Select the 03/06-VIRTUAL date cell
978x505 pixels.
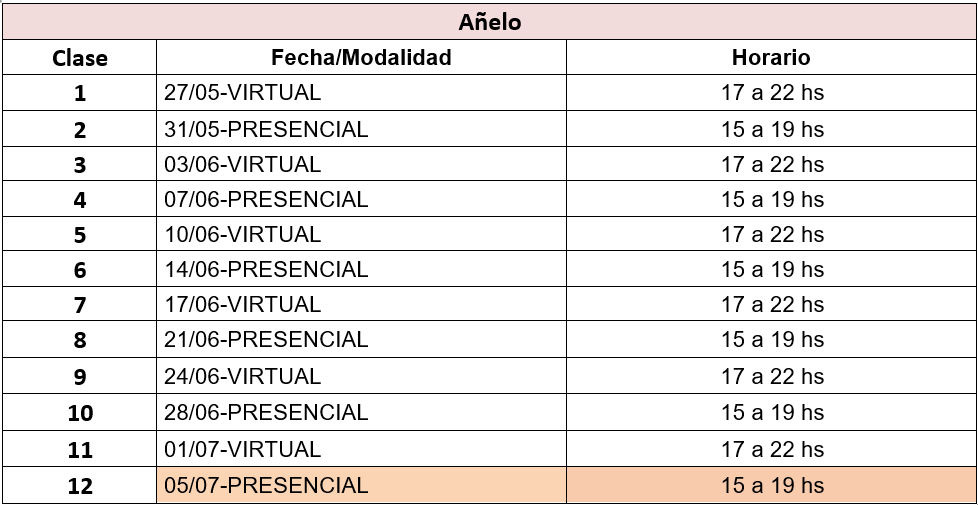pos(361,164)
